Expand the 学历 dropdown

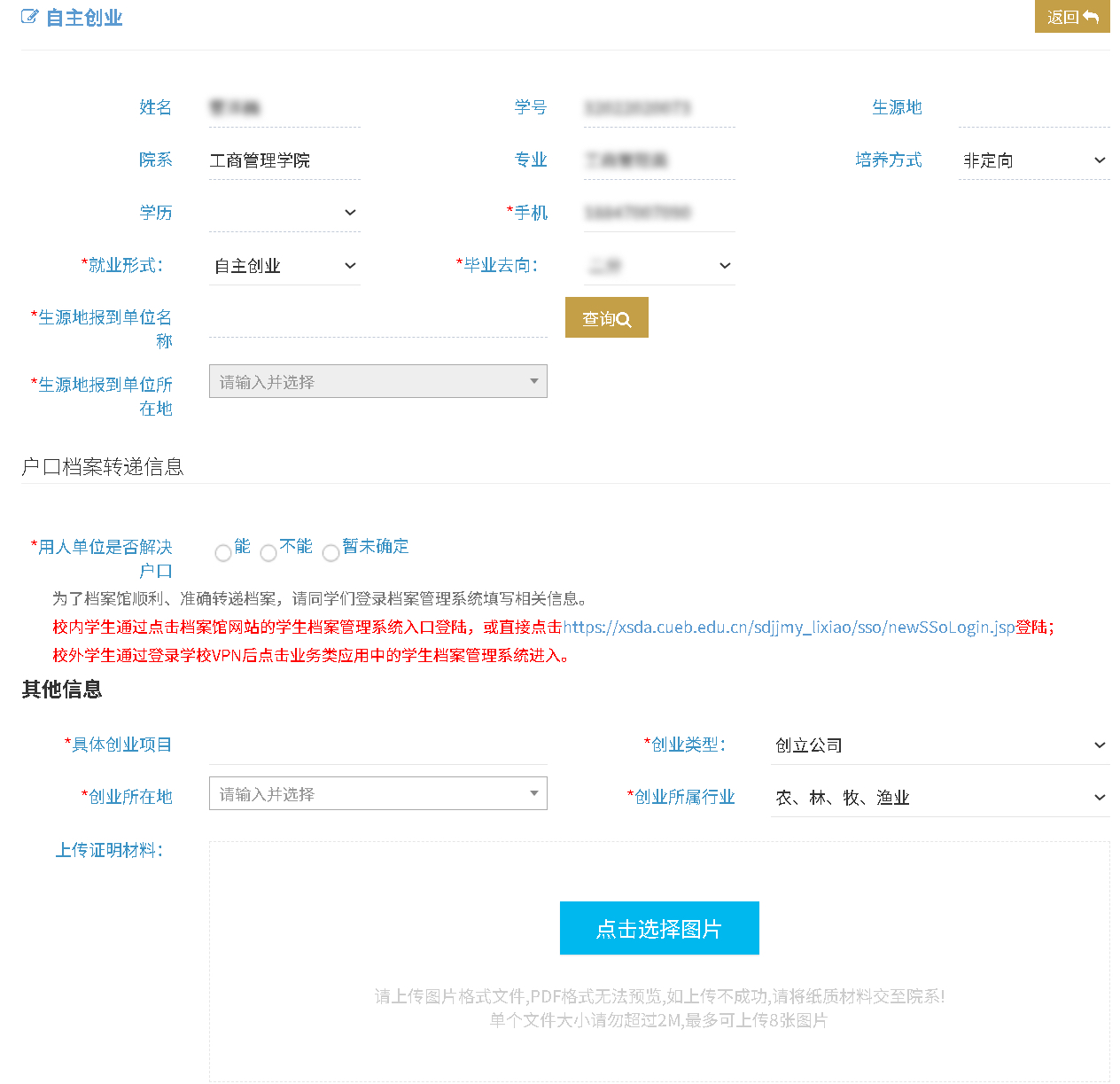[x=284, y=213]
